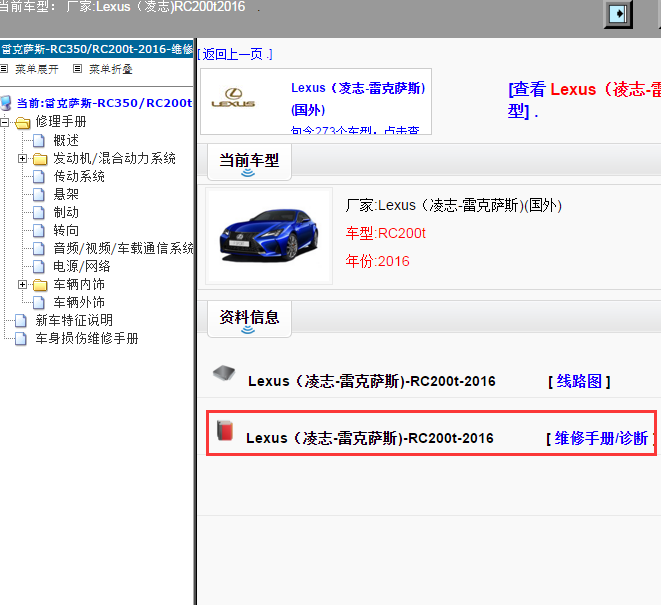Select the 制动 tree item label
661x605 pixels.
[x=66, y=212]
